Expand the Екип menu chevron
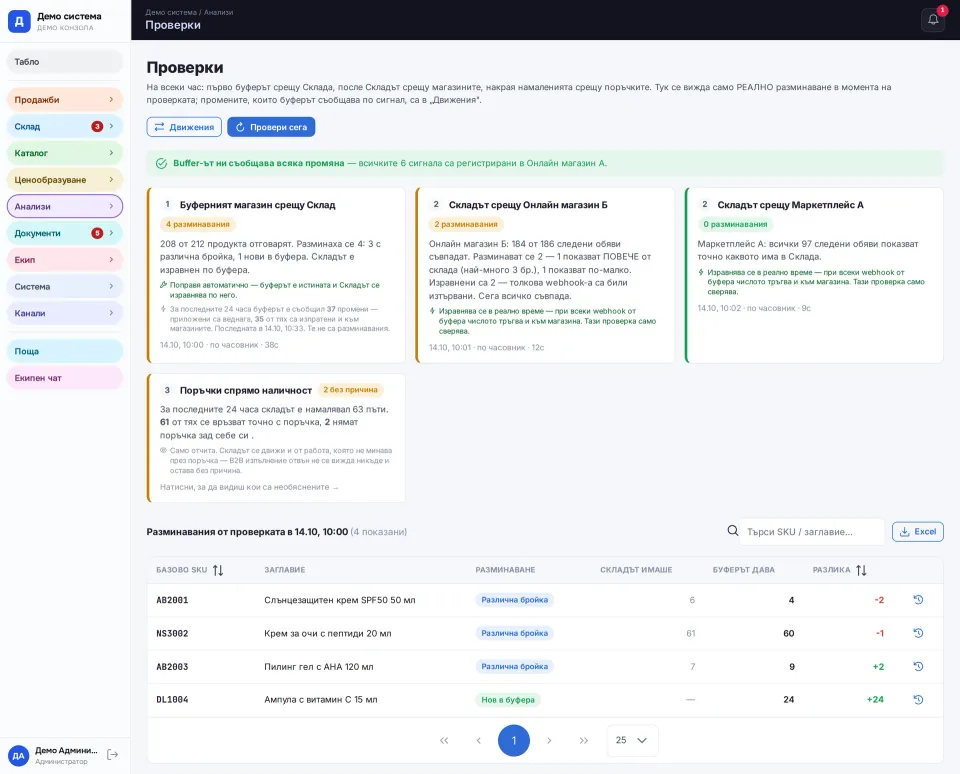The height and width of the screenshot is (774, 960). (x=111, y=260)
